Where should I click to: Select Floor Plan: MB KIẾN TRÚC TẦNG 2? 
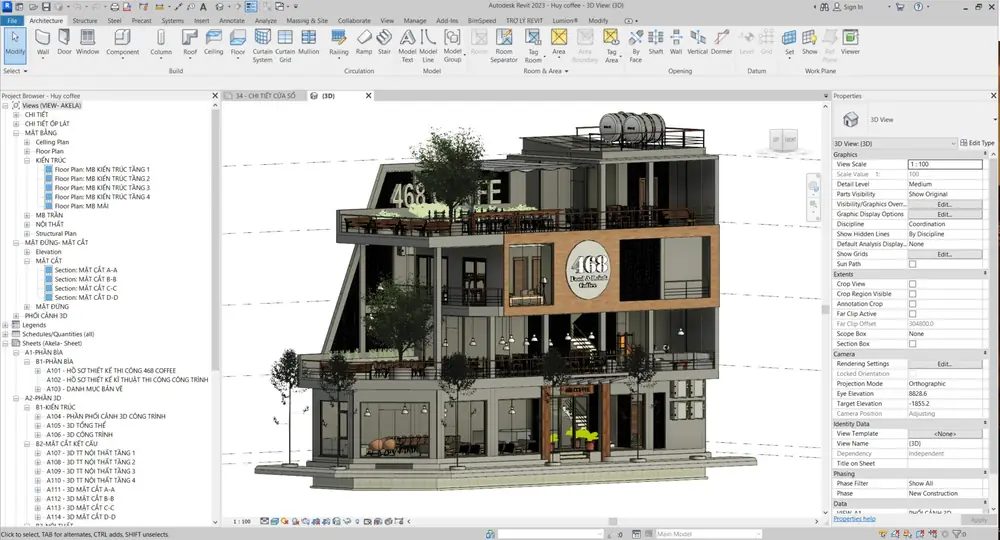pyautogui.click(x=102, y=179)
